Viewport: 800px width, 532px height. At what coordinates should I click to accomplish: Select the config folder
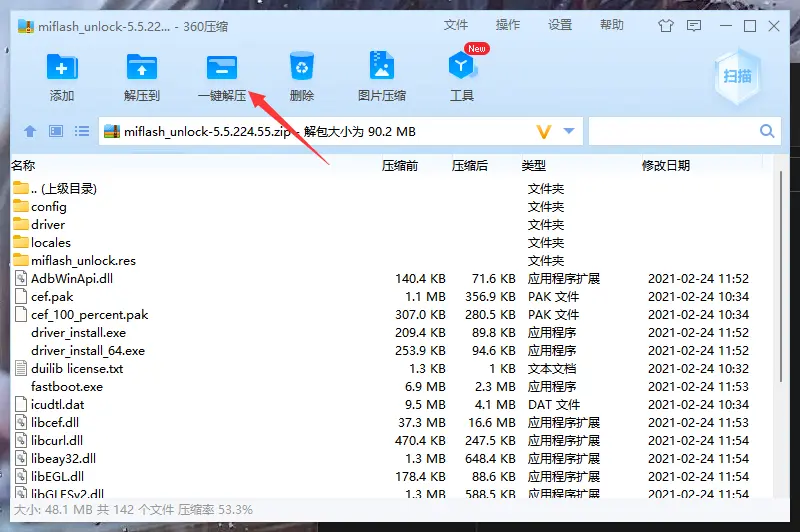48,207
